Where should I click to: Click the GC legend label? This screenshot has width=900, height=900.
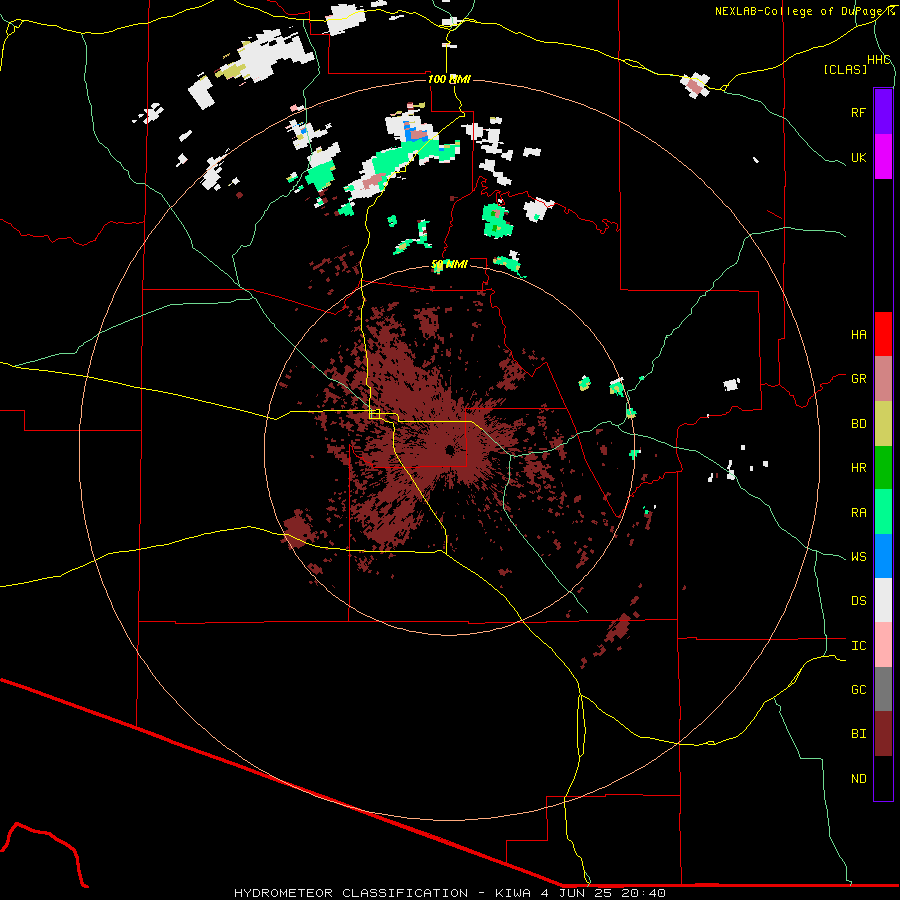(x=858, y=689)
